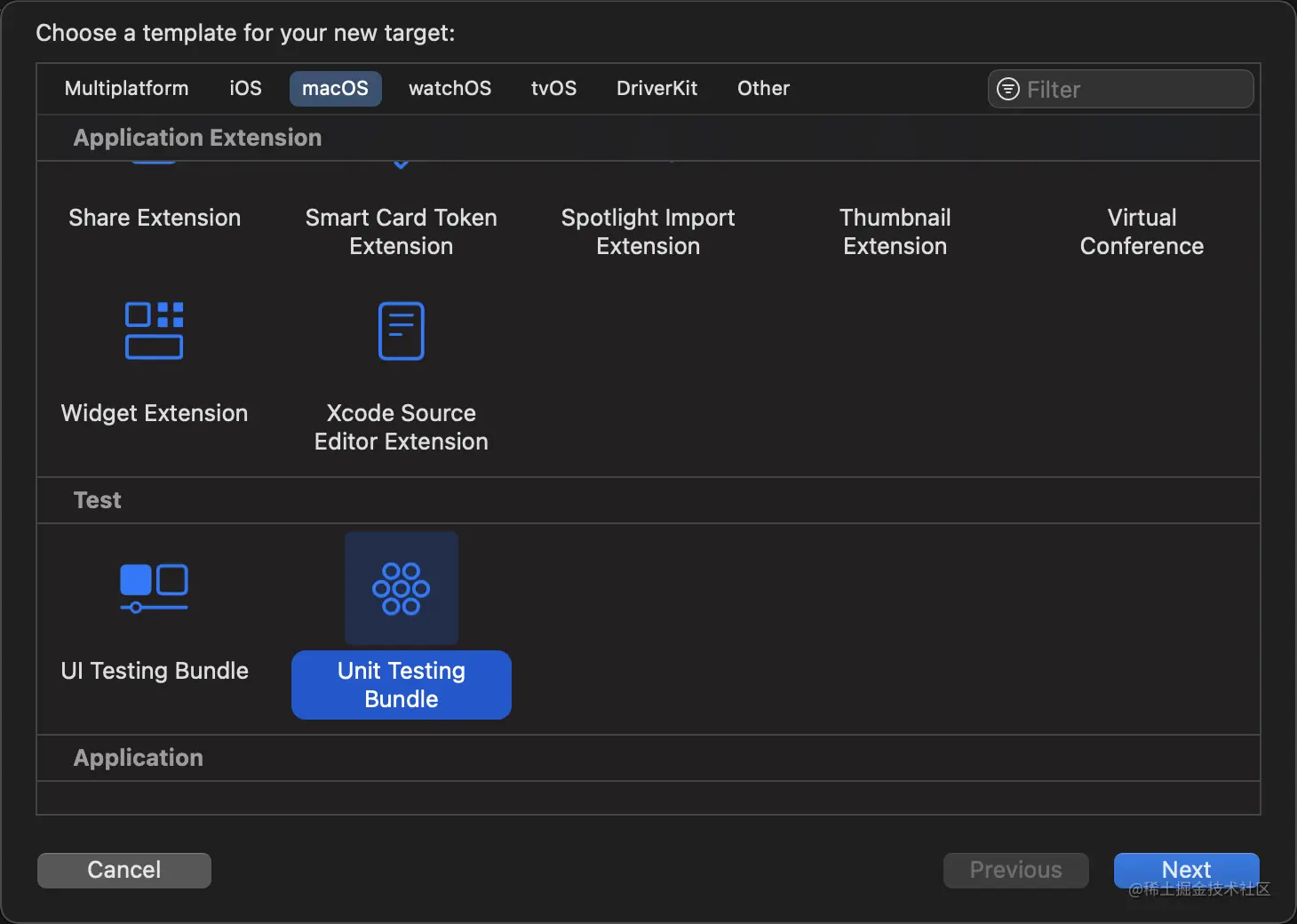
Task: Open the watchOS templates tab
Action: 450,89
